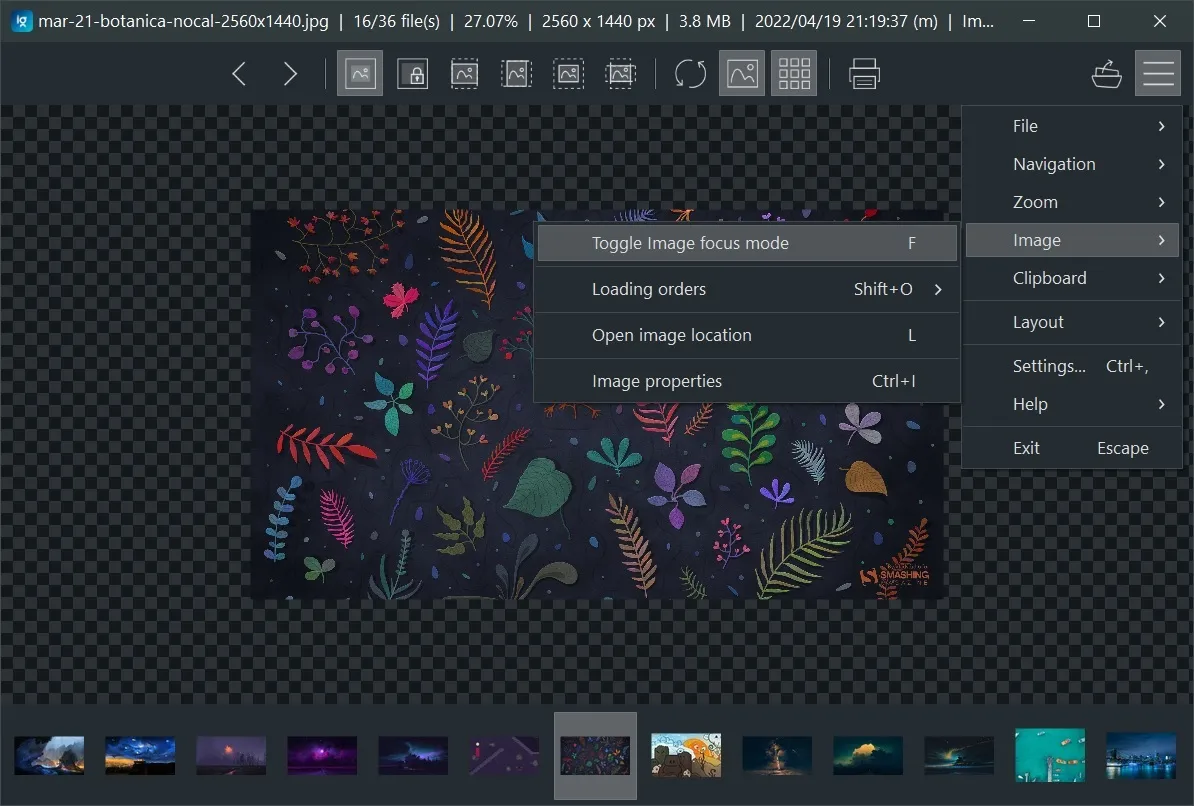Select Scale to fit zoom mode
This screenshot has width=1194, height=806.
pos(568,74)
